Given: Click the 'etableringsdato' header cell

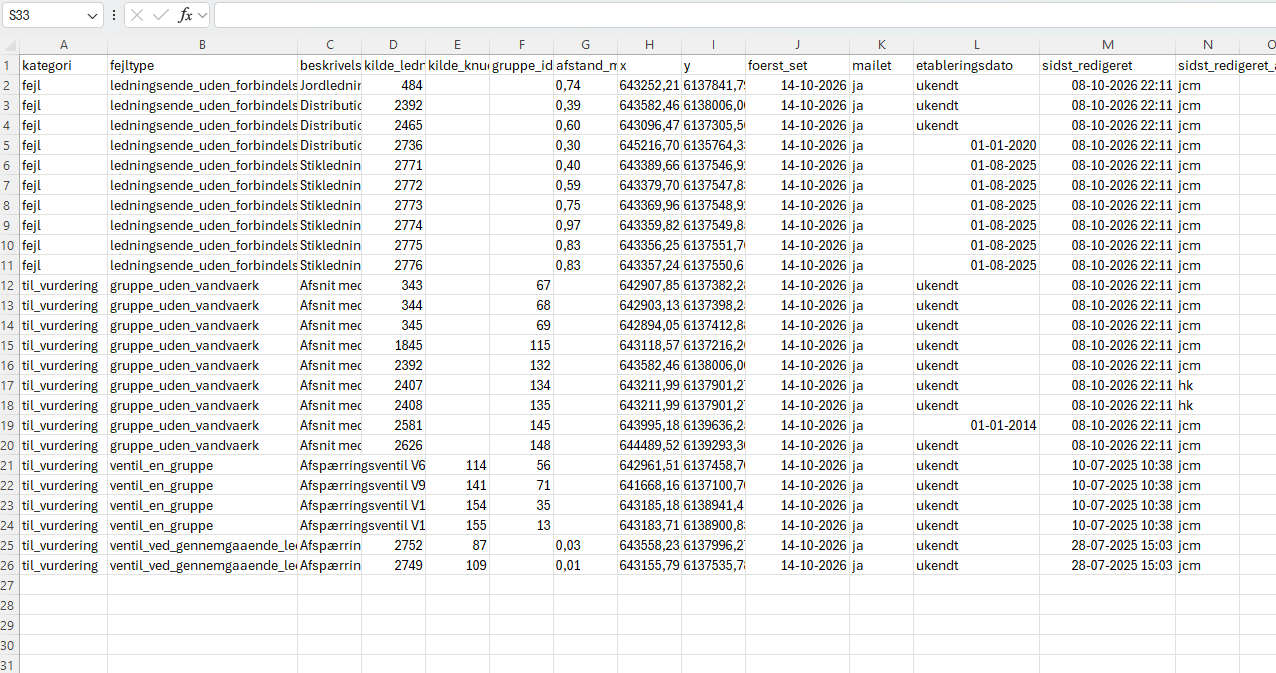Looking at the screenshot, I should (977, 65).
